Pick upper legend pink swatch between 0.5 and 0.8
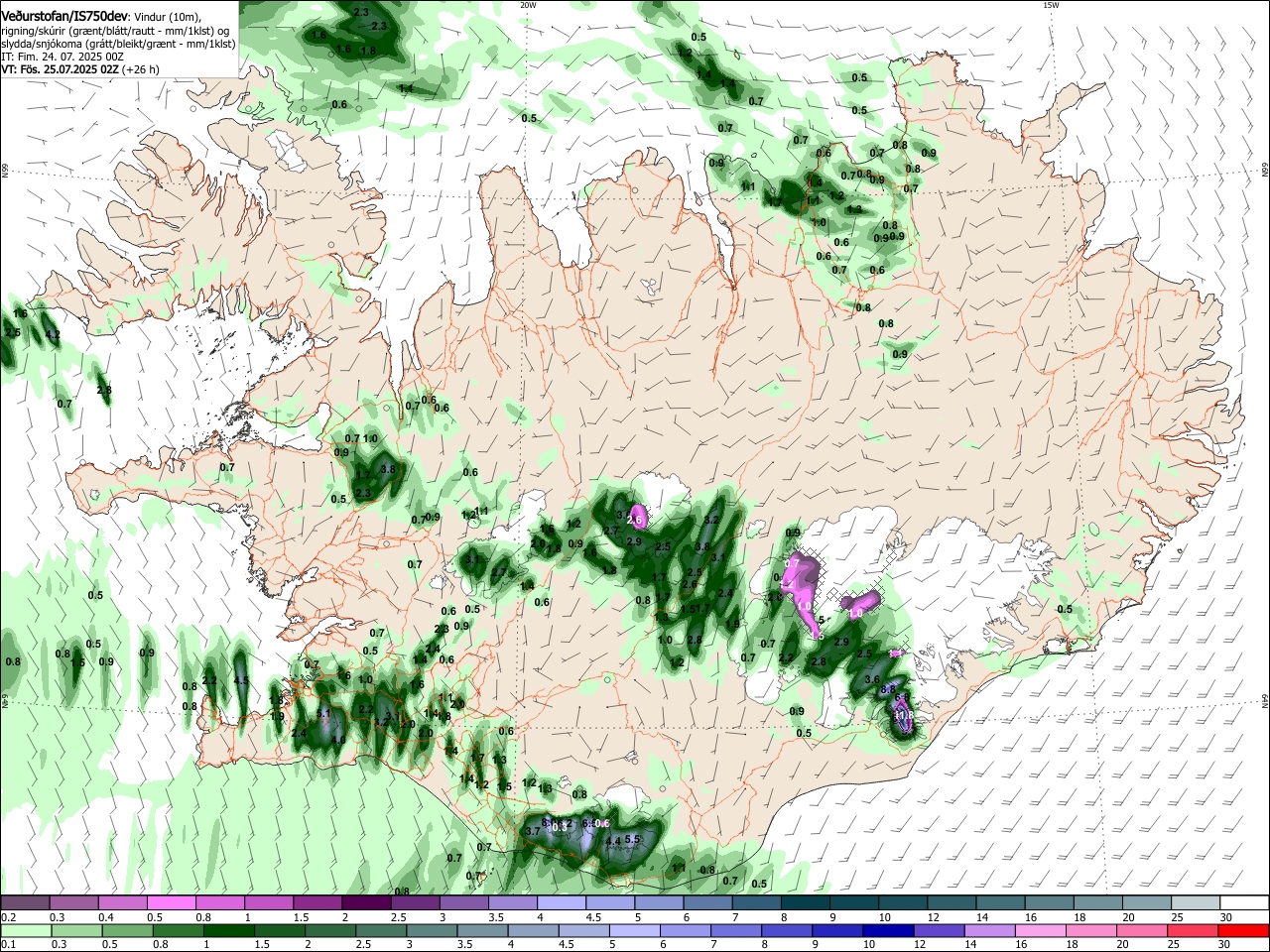This screenshot has height=952, width=1270. pyautogui.click(x=171, y=902)
